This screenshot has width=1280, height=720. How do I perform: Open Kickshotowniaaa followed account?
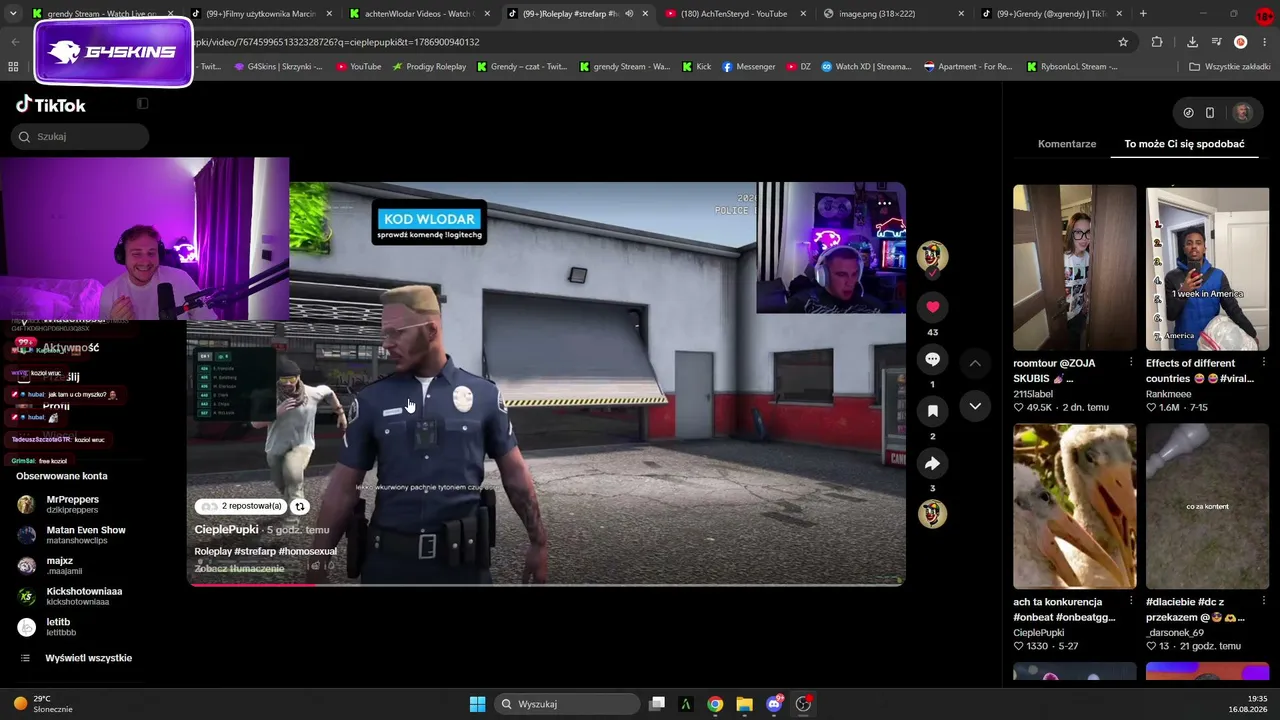tap(70, 596)
